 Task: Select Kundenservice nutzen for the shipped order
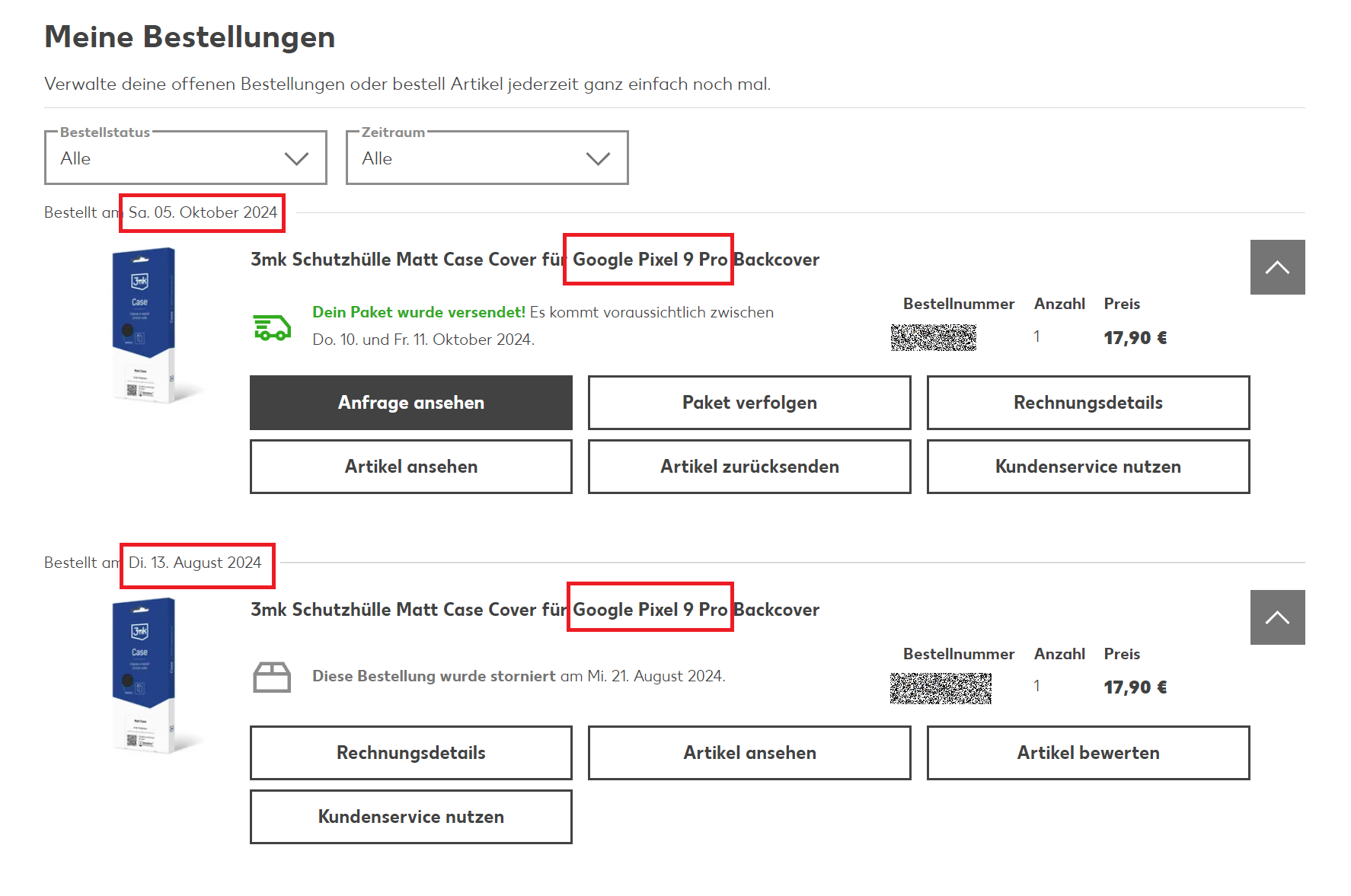coord(1088,467)
